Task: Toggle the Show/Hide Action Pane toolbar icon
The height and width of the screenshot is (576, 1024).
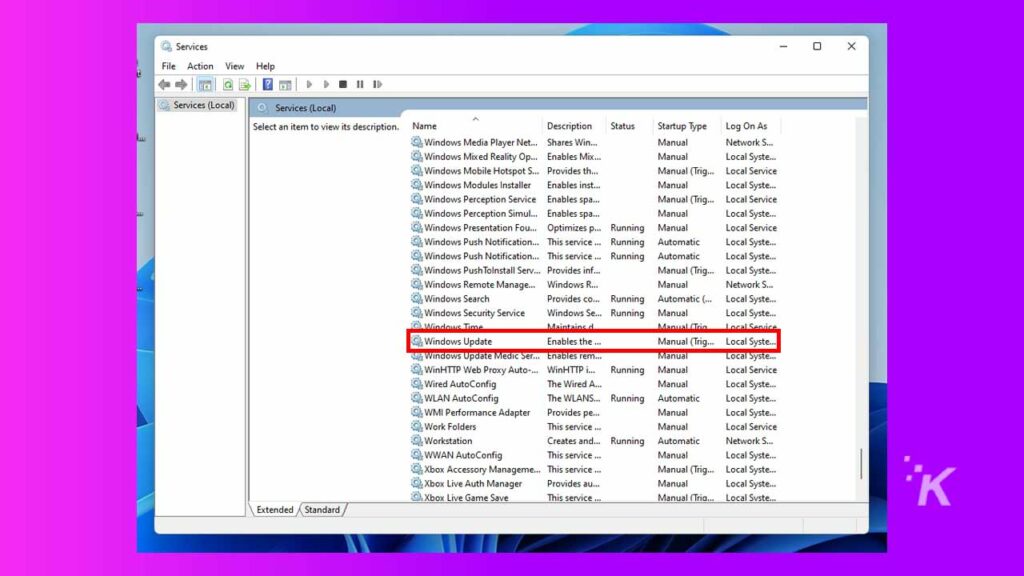Action: click(285, 84)
